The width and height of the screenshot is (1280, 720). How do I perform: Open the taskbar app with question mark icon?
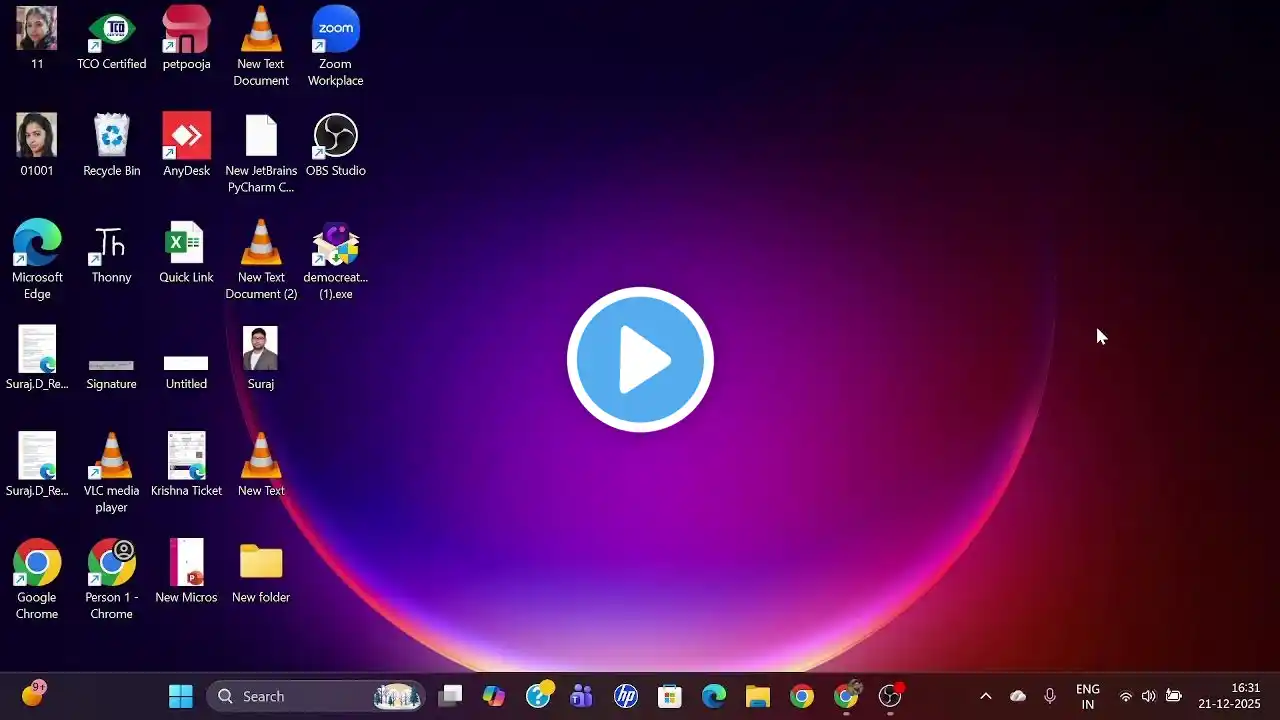coord(539,695)
